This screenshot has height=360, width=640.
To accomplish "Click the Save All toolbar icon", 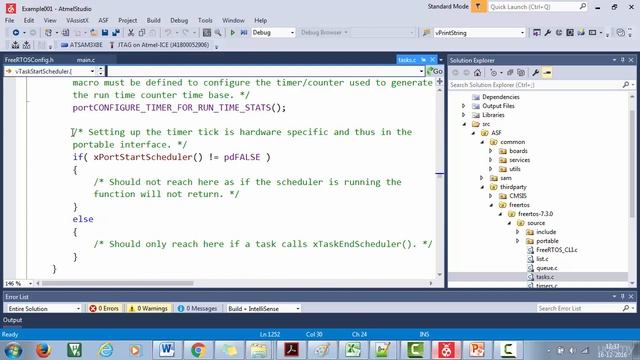I will coord(116,33).
